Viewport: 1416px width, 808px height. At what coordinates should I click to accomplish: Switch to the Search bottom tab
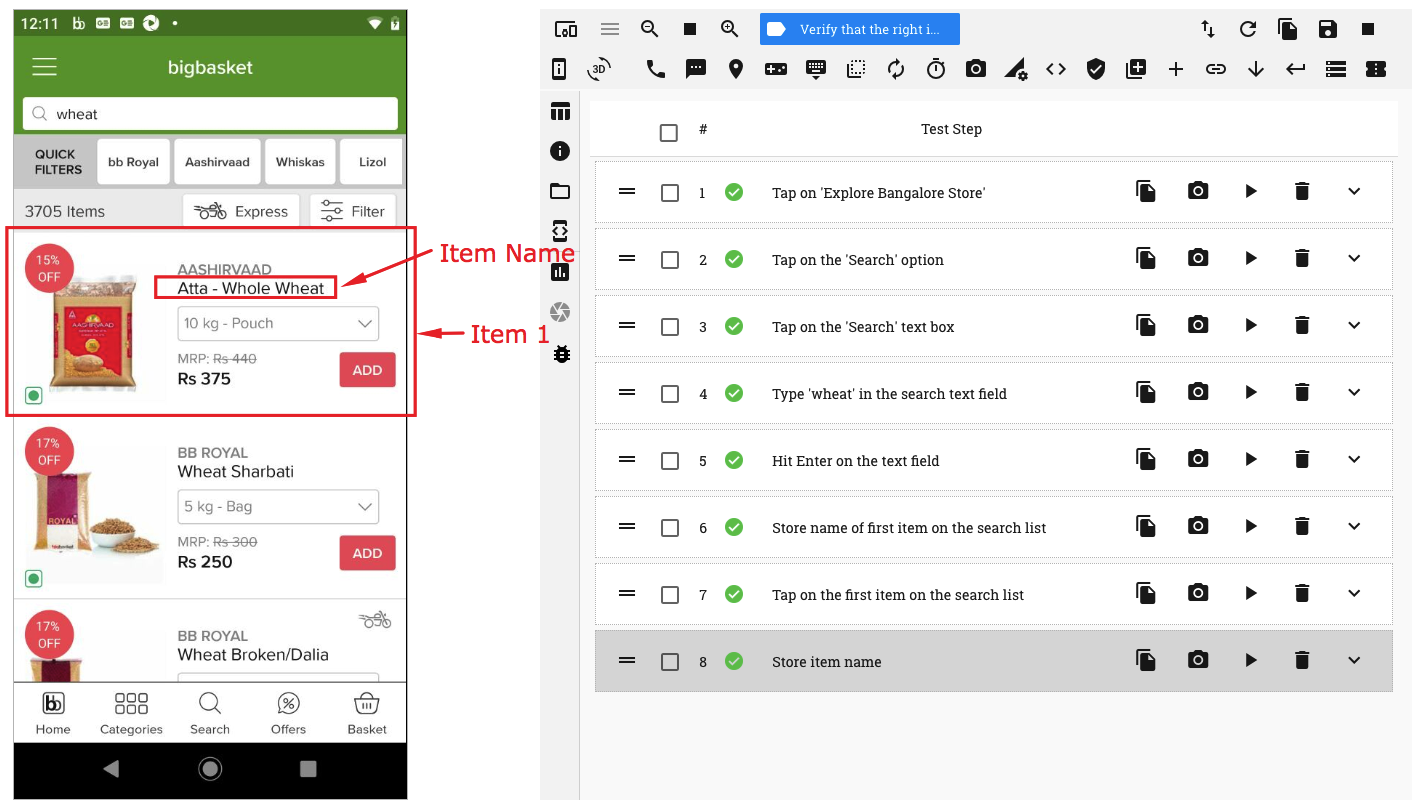(210, 714)
